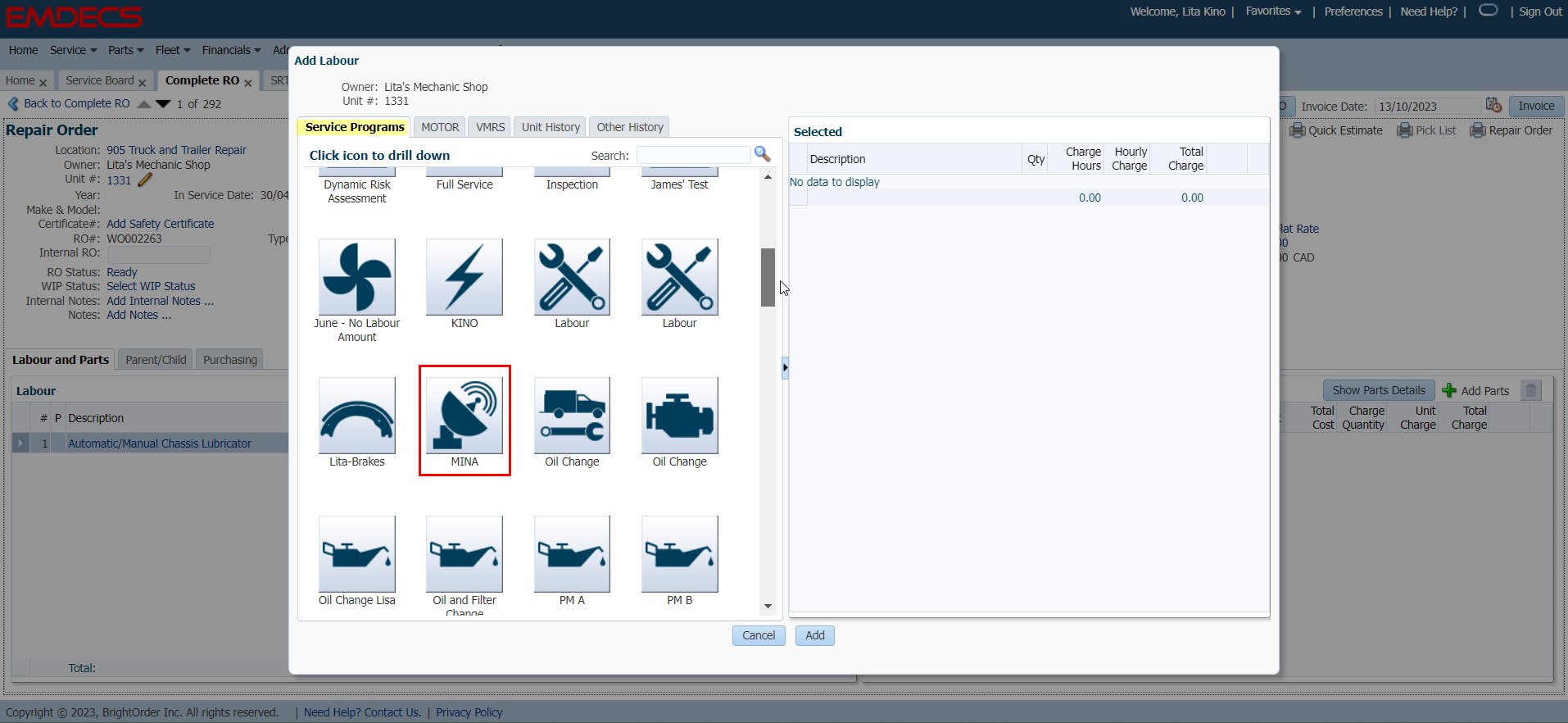Go to next repair order arrow
This screenshot has height=723, width=1568.
[x=163, y=104]
